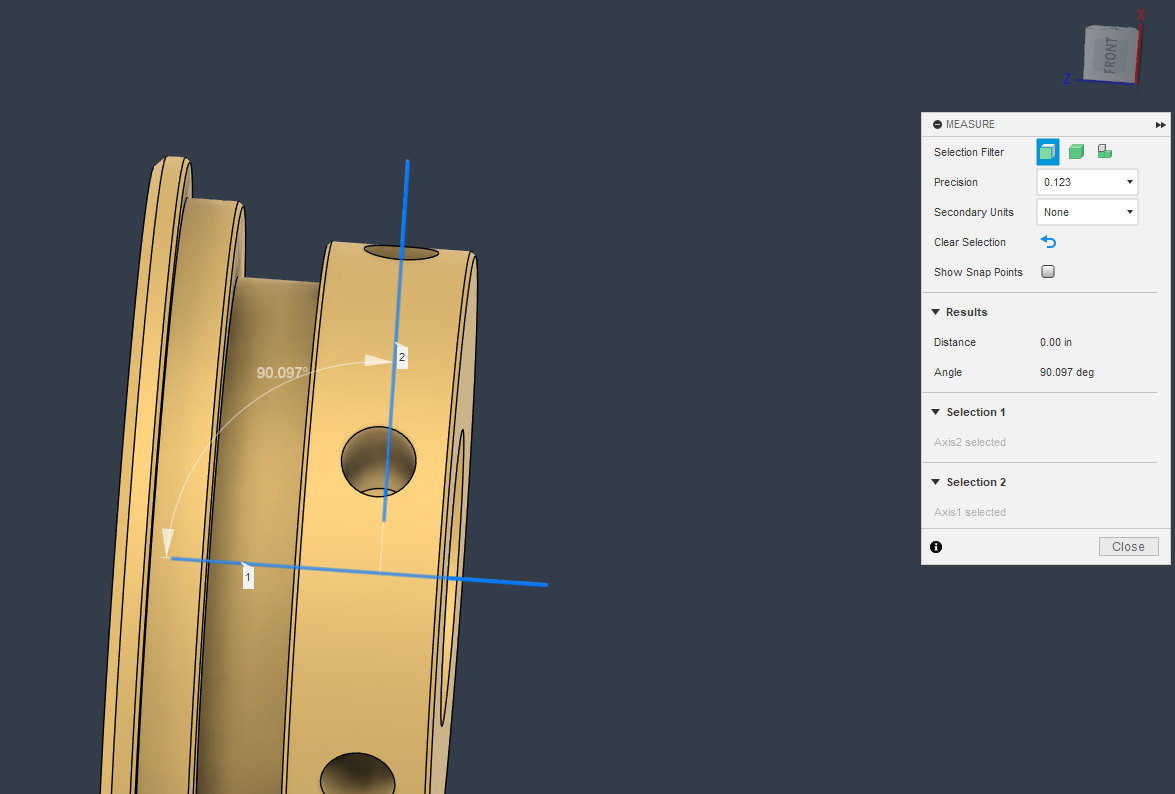Click the round hole on the model's side
Screen dimensions: 1175x794
click(378, 462)
